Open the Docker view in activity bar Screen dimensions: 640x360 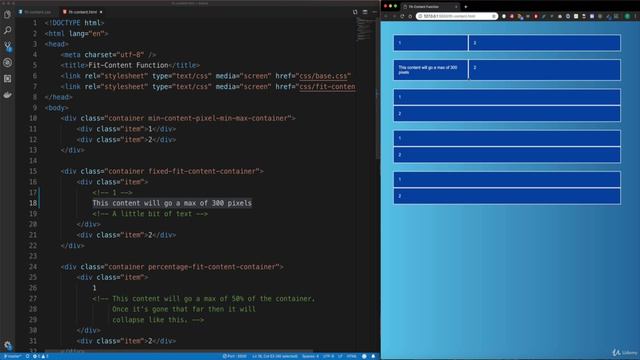(7, 95)
